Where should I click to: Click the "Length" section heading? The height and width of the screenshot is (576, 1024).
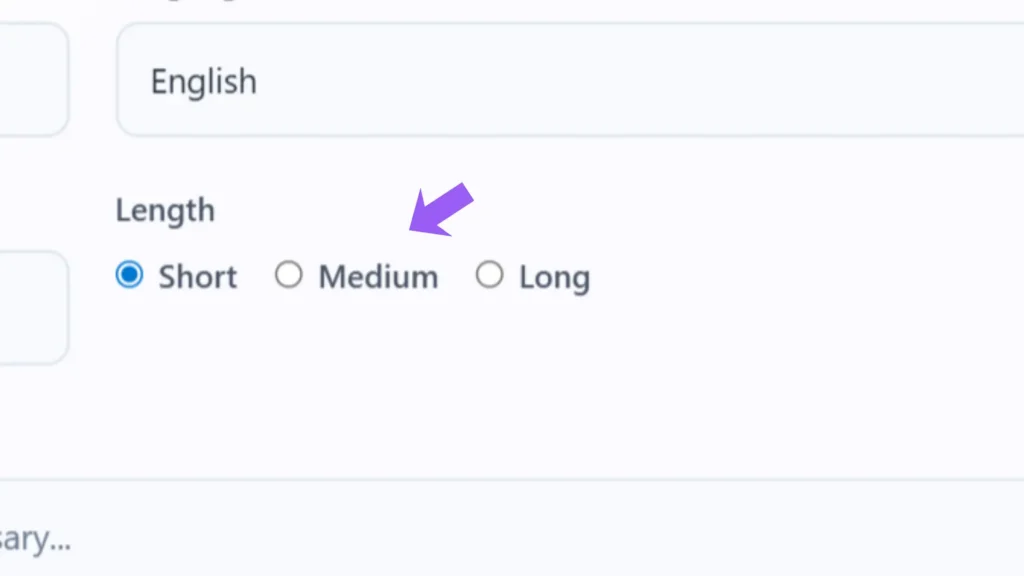[165, 211]
